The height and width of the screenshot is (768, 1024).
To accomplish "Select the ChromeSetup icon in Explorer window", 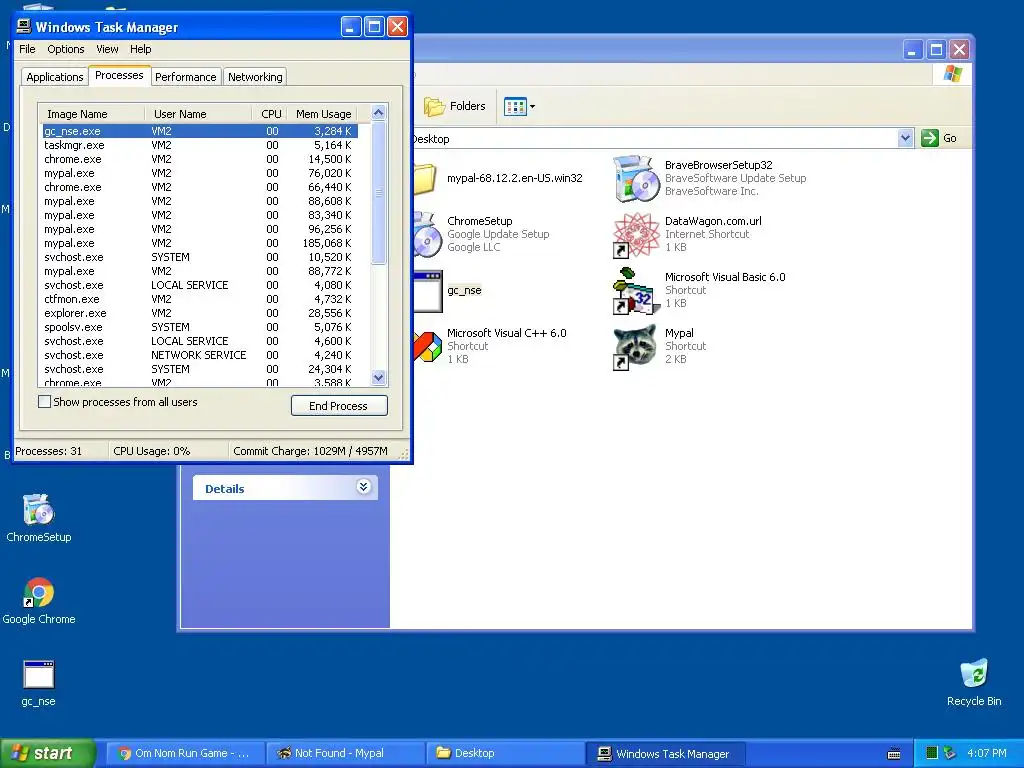I will point(428,234).
